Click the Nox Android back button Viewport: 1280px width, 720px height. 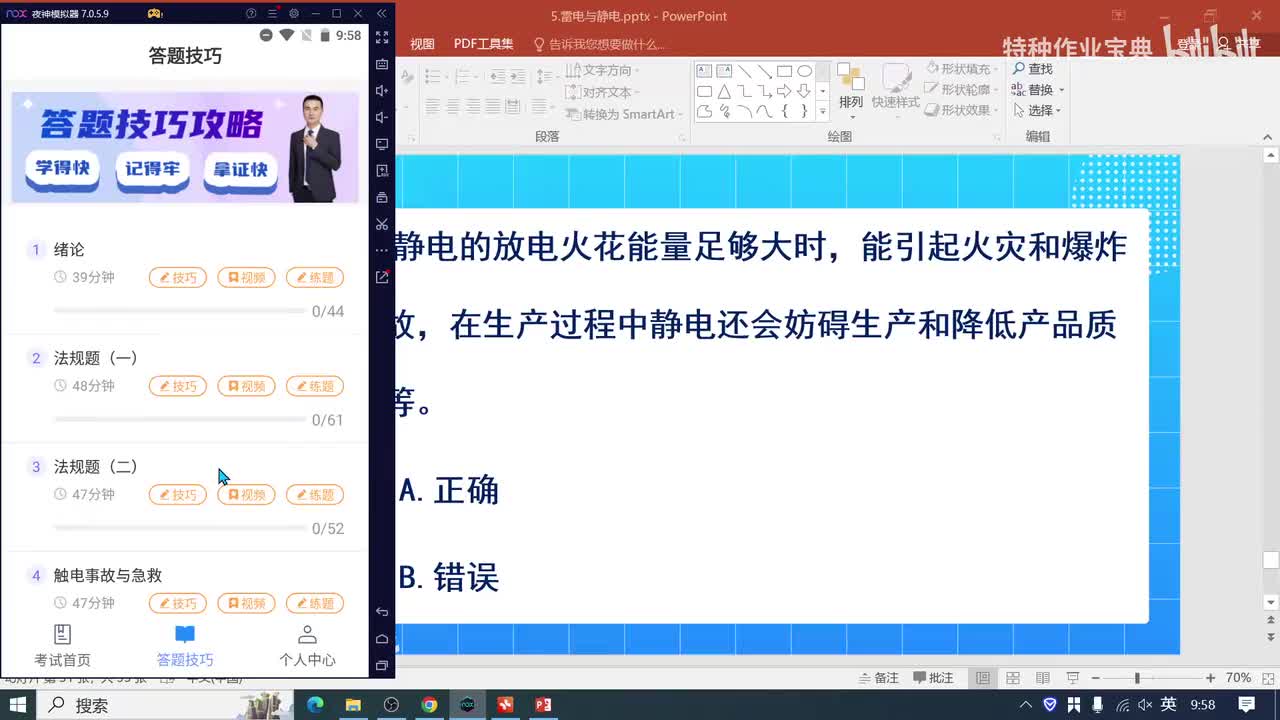[382, 611]
